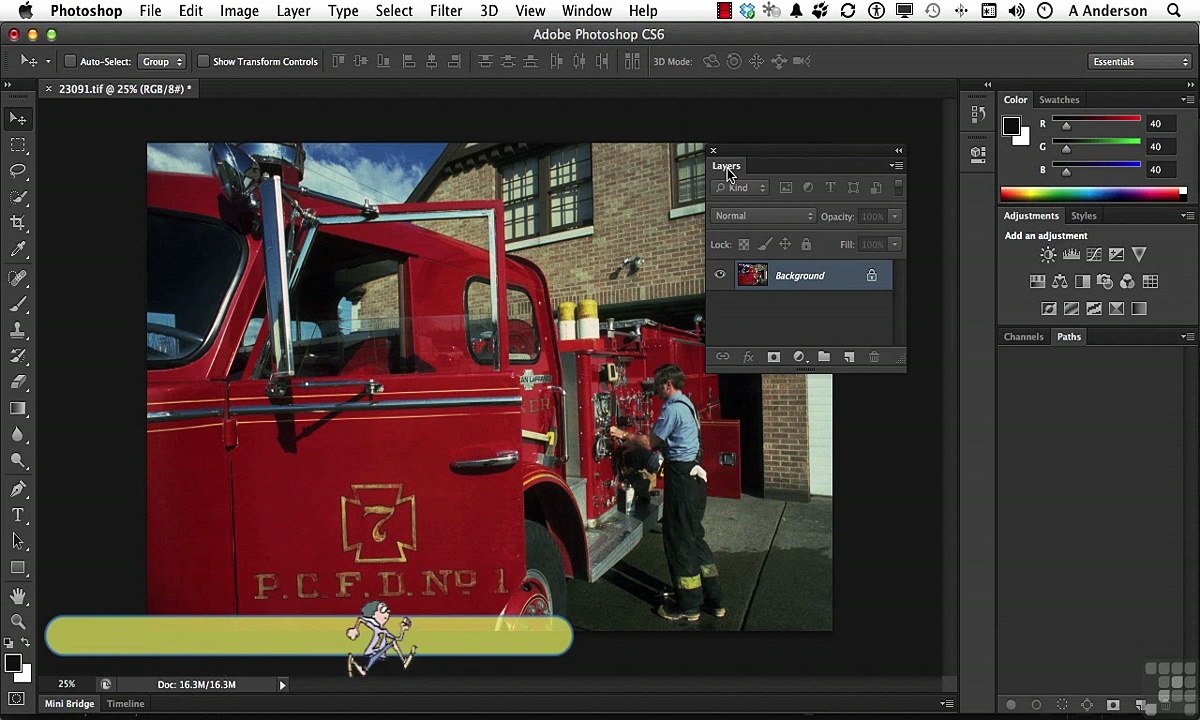Add a Brightness/Contrast adjustment
The image size is (1200, 720).
pyautogui.click(x=1048, y=255)
